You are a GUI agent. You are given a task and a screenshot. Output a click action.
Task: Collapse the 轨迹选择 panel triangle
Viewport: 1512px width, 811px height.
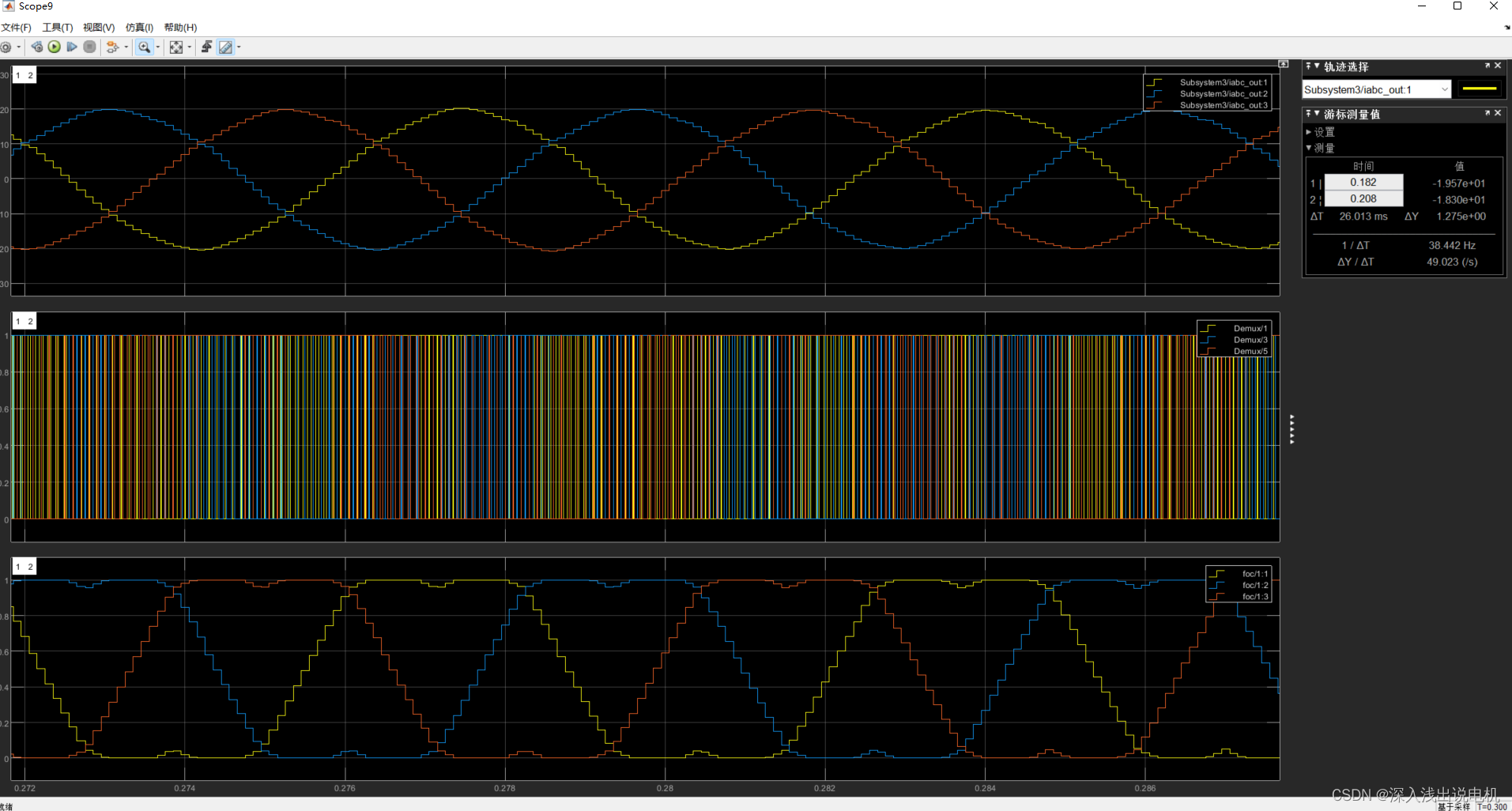tap(1317, 66)
